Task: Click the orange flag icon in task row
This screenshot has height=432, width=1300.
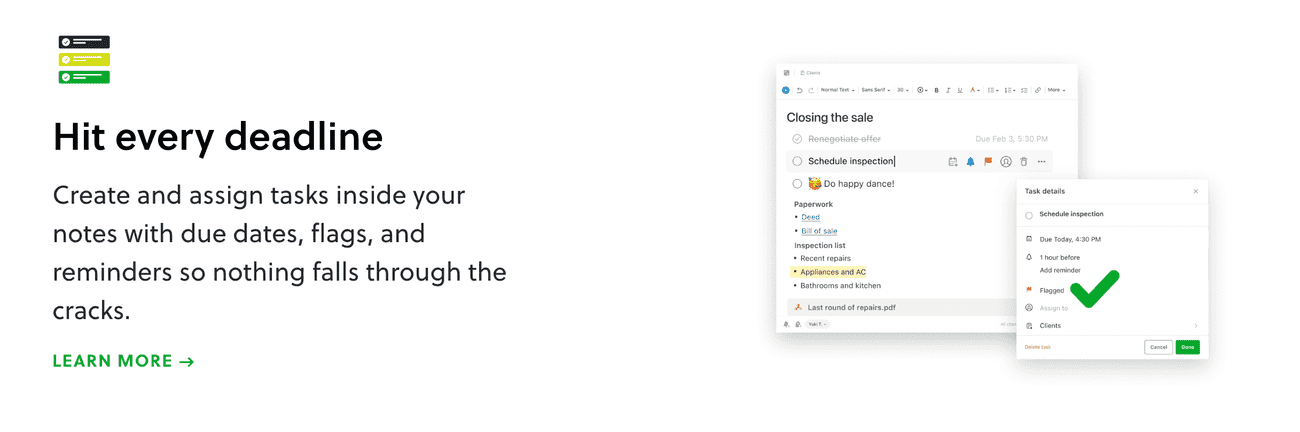Action: click(x=988, y=161)
